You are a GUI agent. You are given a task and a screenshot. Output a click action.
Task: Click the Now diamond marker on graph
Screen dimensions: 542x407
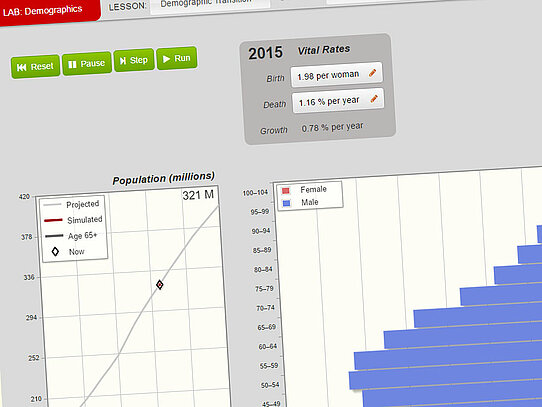159,285
